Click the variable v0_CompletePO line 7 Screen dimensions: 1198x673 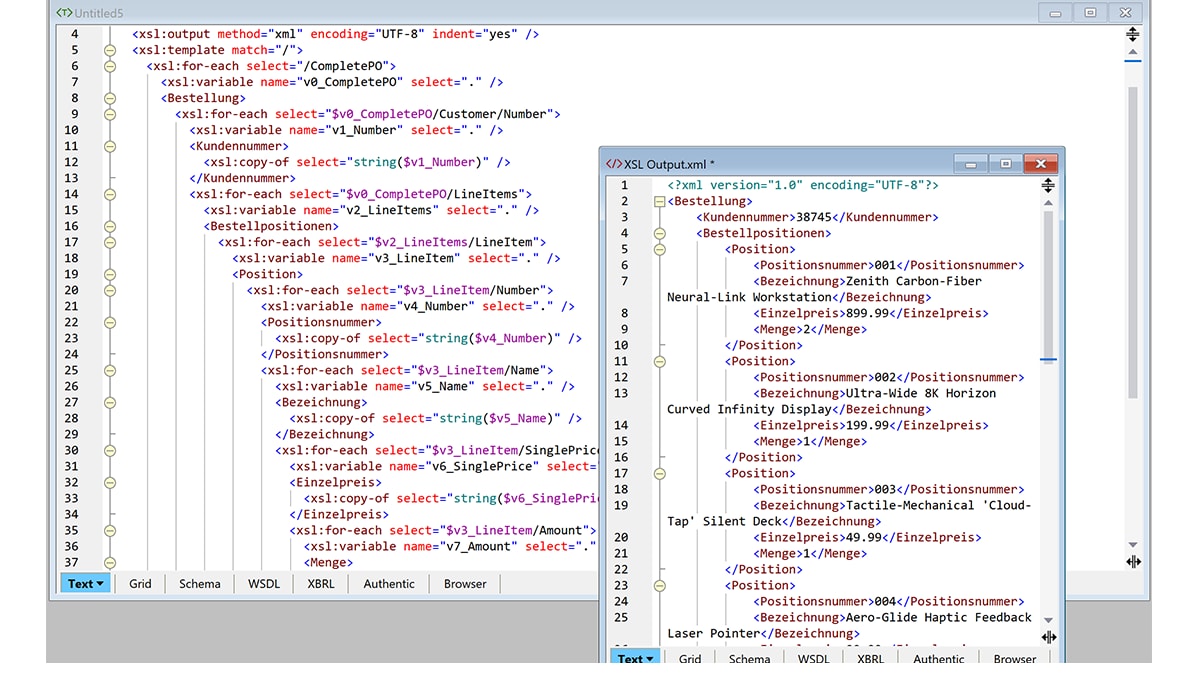tap(332, 82)
